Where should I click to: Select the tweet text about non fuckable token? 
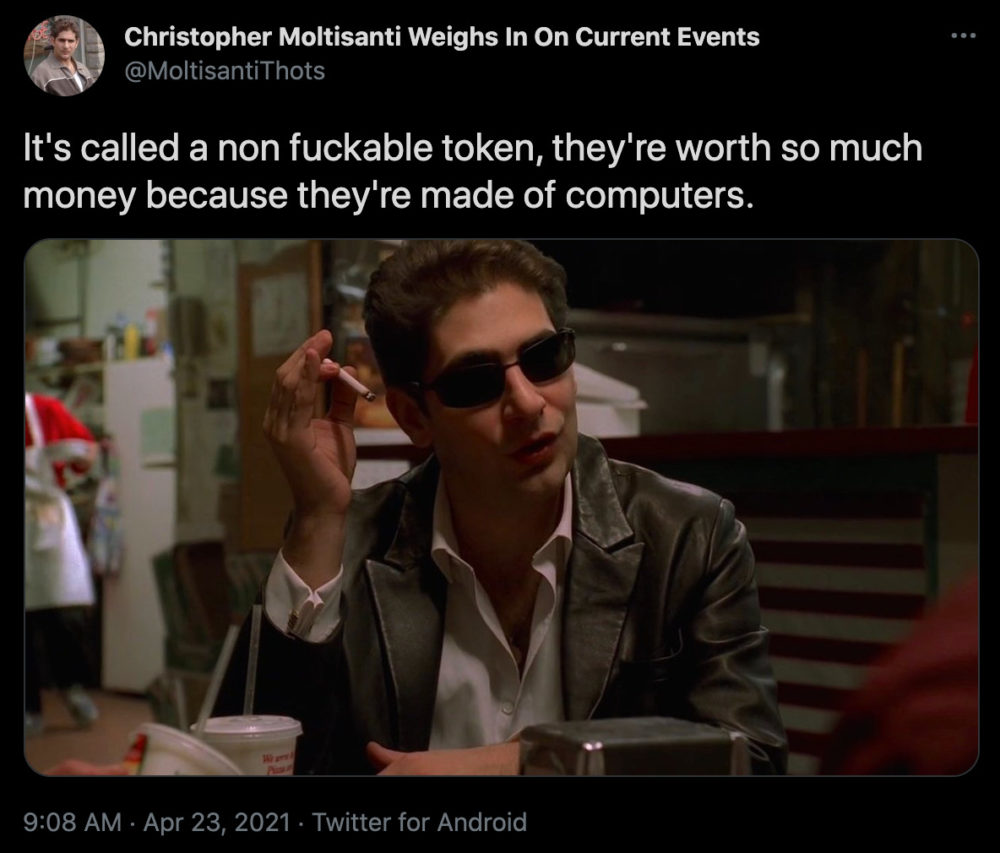pyautogui.click(x=473, y=171)
